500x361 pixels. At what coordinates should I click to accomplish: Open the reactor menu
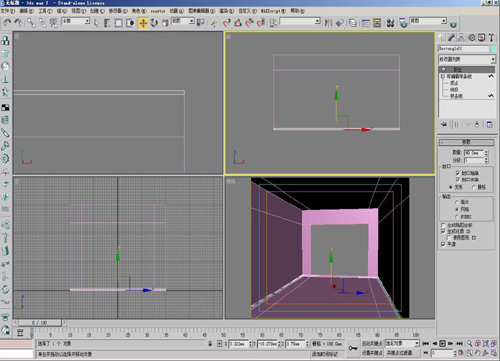click(158, 11)
